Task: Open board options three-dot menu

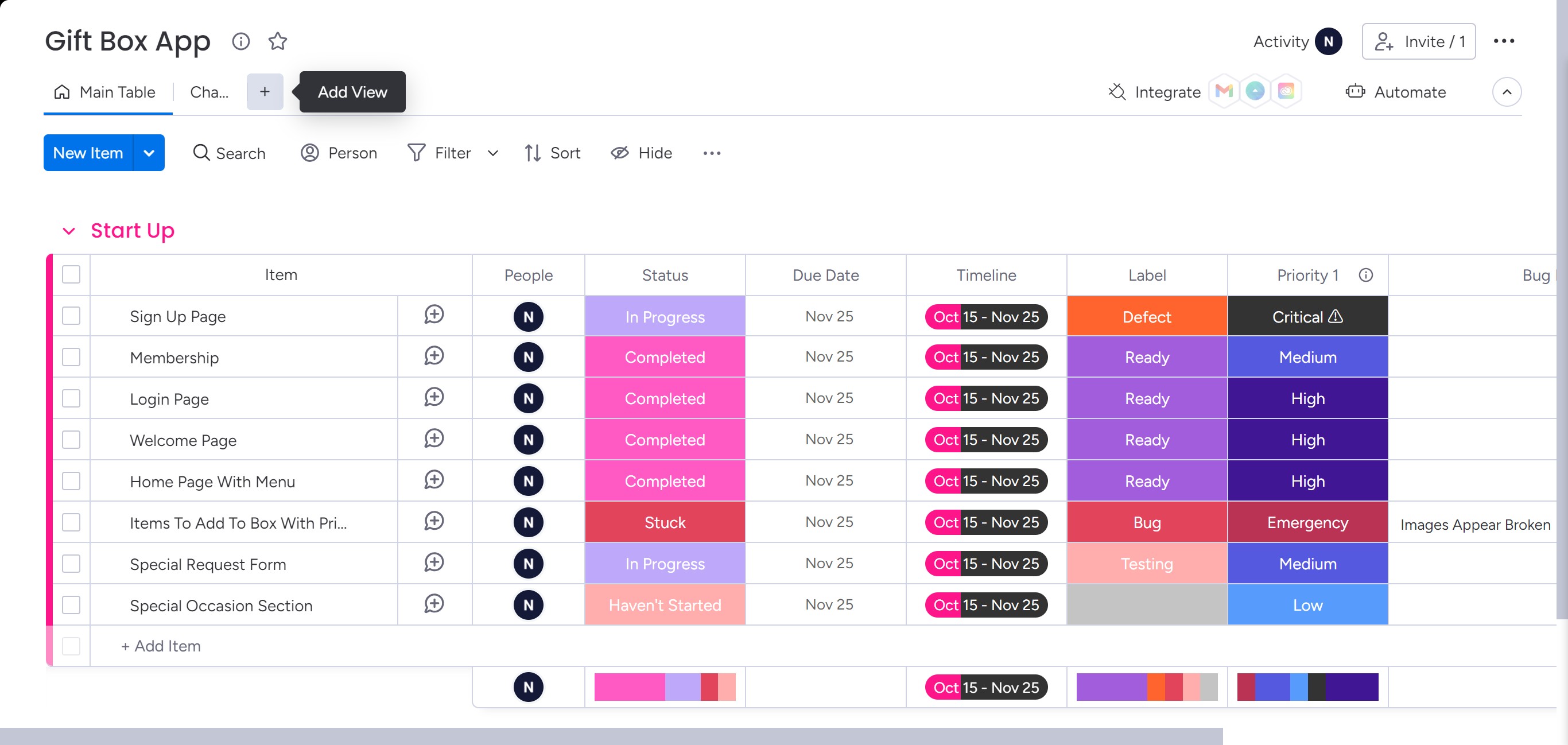Action: [1504, 41]
